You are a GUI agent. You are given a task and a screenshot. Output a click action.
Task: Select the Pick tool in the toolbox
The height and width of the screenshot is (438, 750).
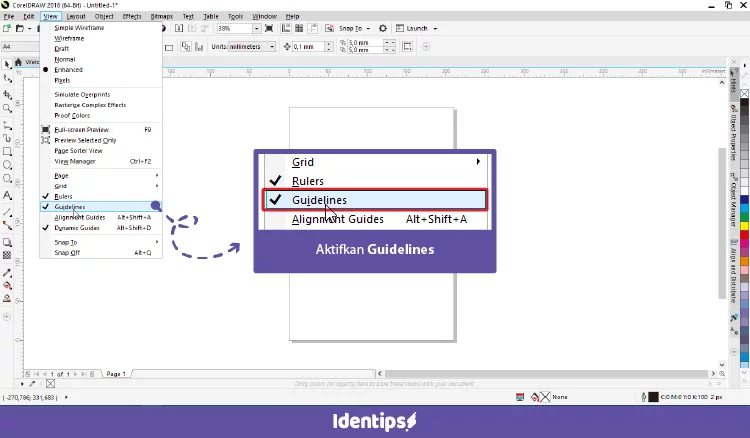[x=7, y=64]
